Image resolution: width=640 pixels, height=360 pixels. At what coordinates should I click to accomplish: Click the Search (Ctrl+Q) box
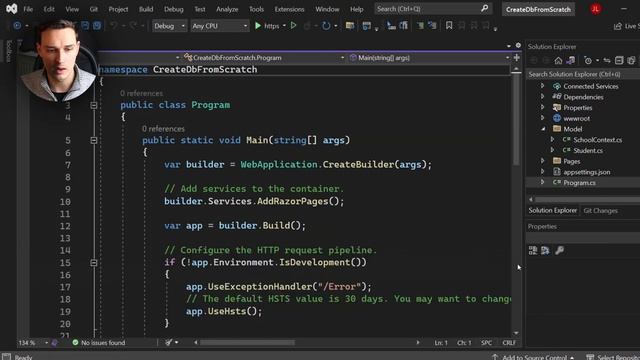coord(433,9)
